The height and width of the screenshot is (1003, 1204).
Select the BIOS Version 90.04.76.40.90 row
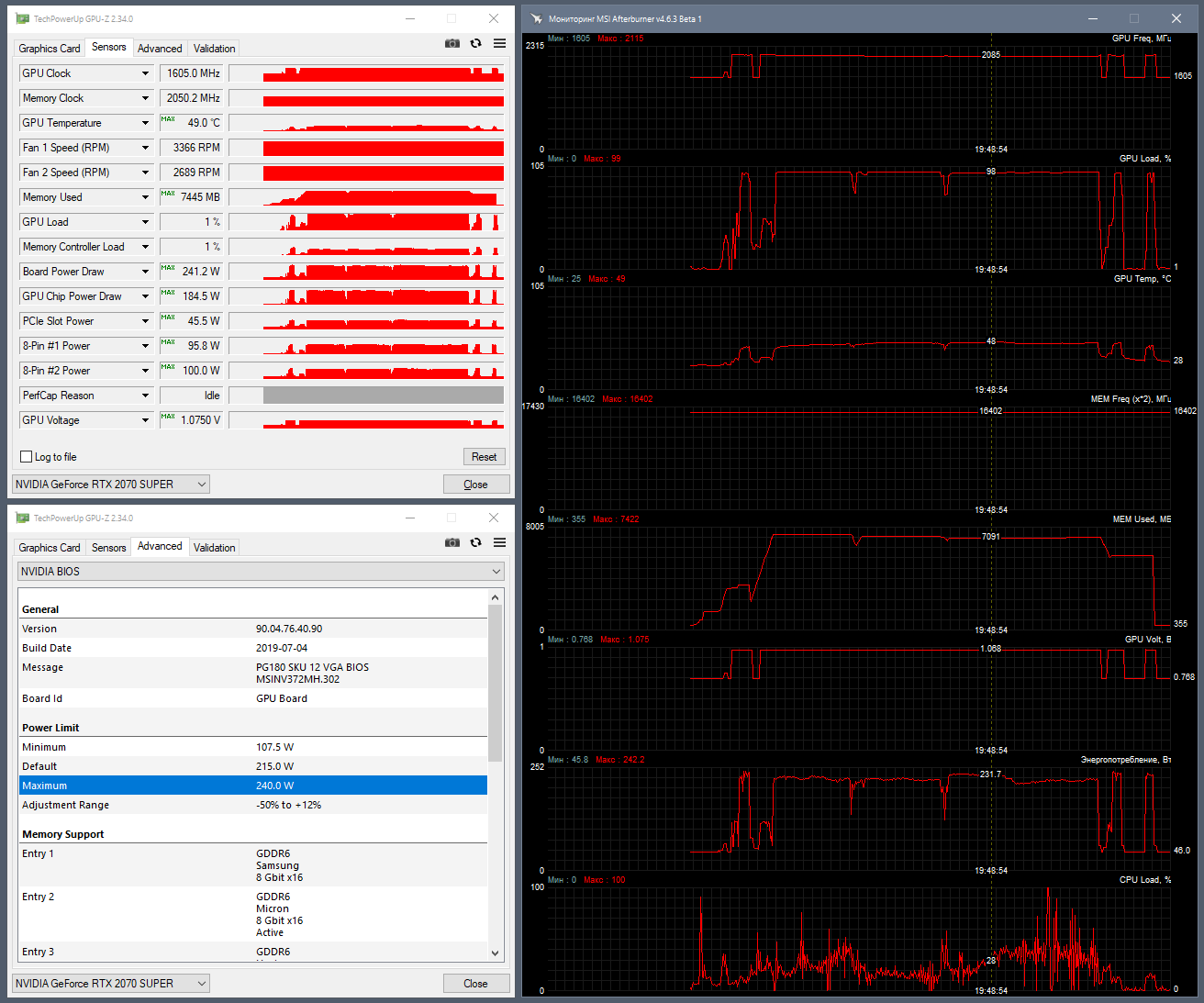253,629
